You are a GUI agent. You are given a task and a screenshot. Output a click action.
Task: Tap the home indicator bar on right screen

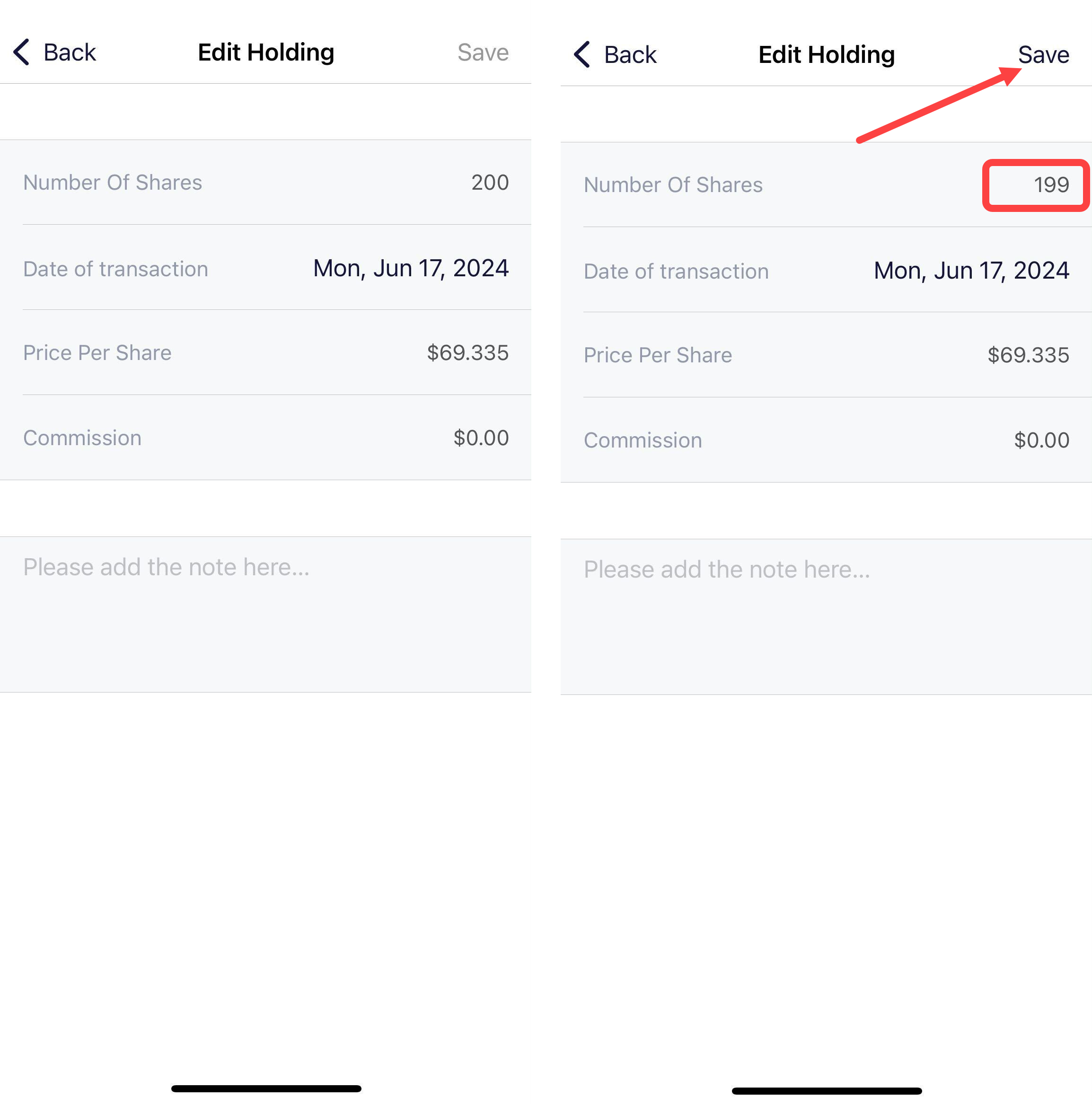click(x=826, y=1090)
